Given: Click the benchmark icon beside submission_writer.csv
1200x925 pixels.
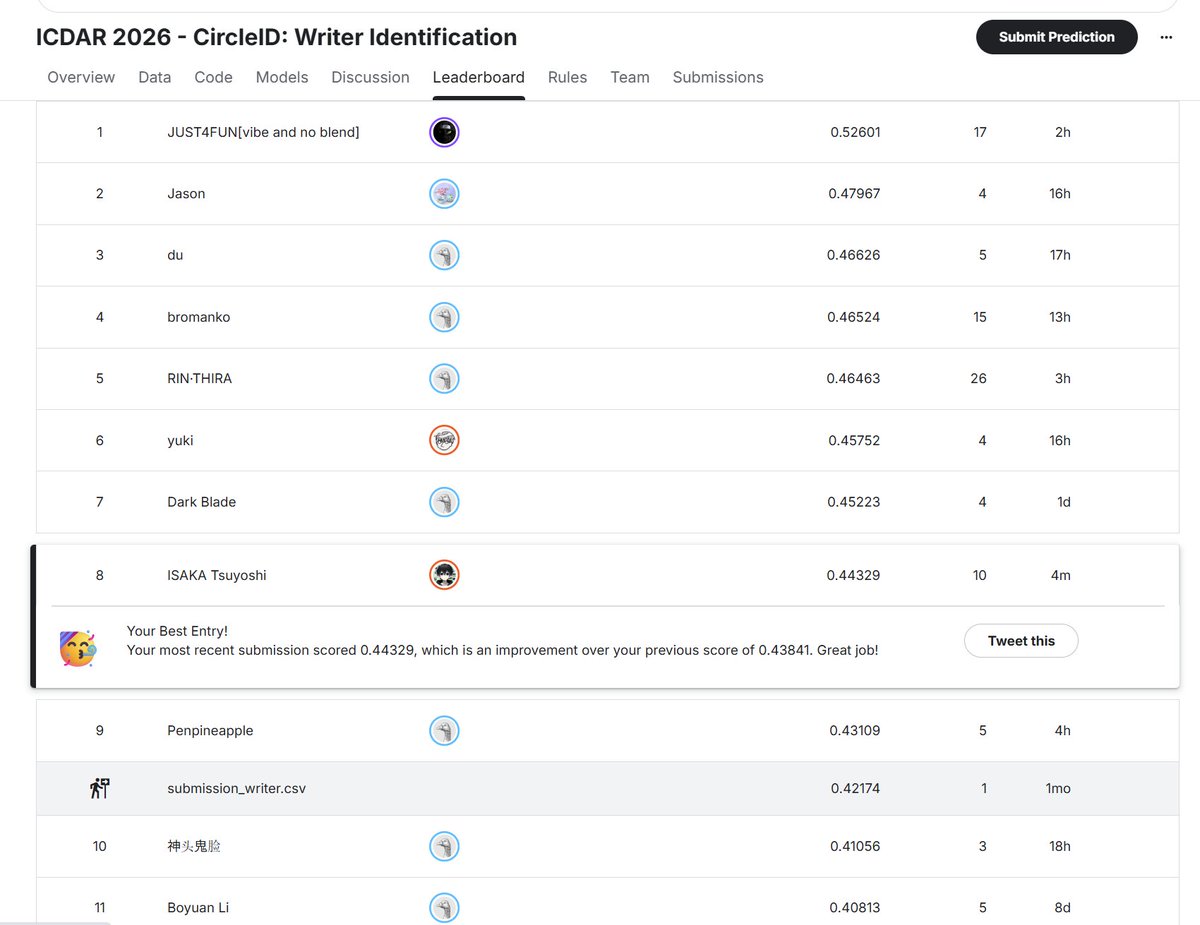Looking at the screenshot, I should coord(99,788).
